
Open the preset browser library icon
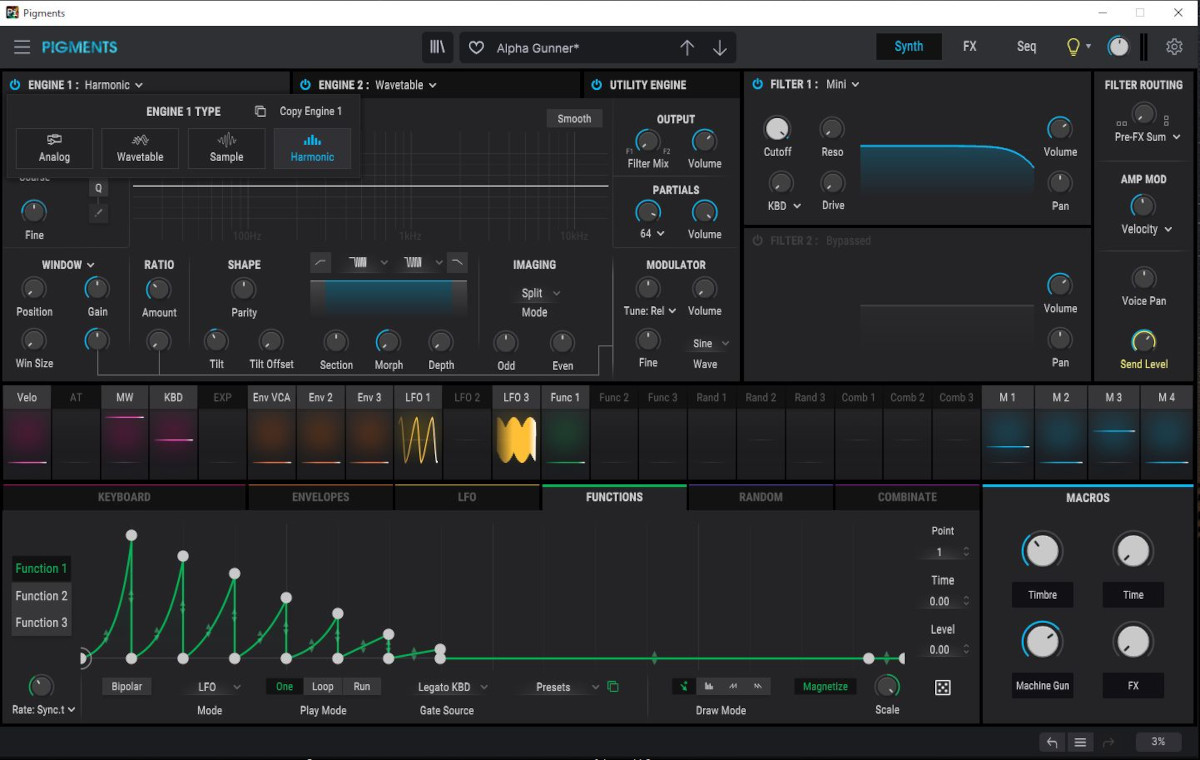click(437, 47)
